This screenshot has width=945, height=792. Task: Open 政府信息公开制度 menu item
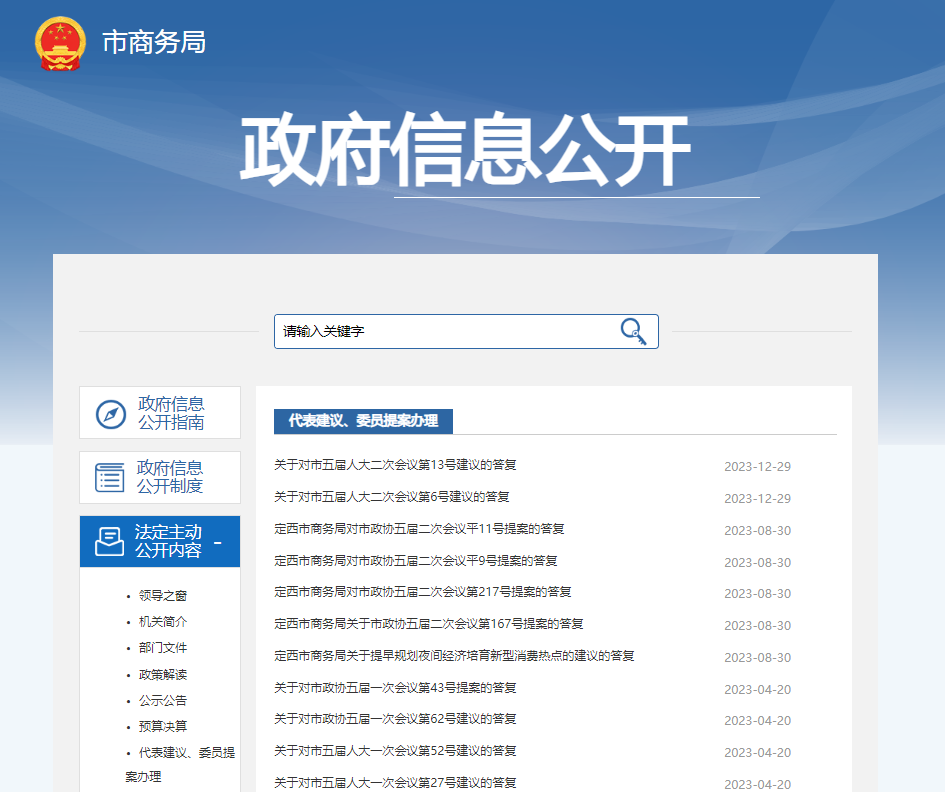[x=170, y=477]
